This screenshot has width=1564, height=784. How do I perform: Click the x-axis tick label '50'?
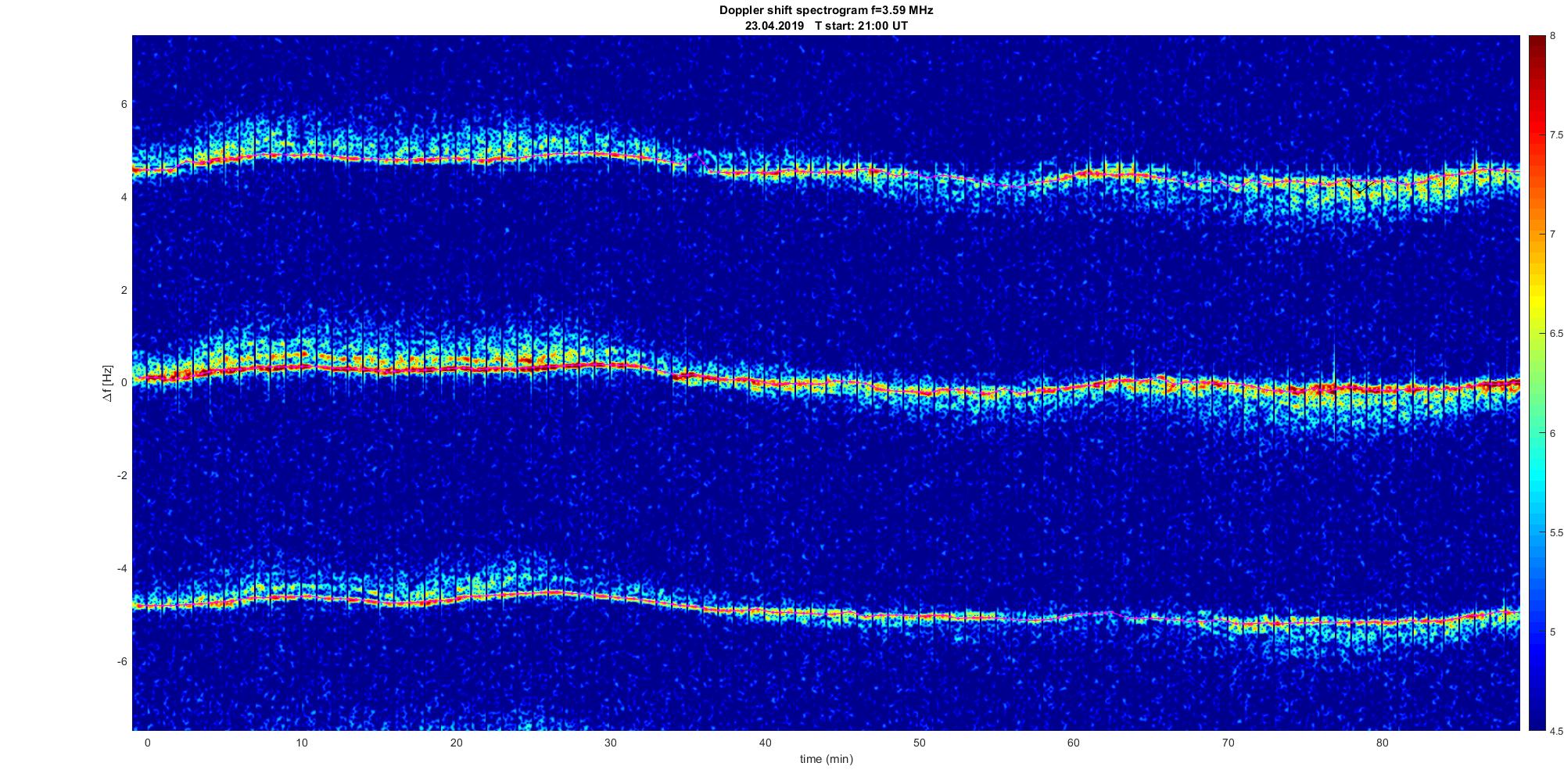(920, 743)
